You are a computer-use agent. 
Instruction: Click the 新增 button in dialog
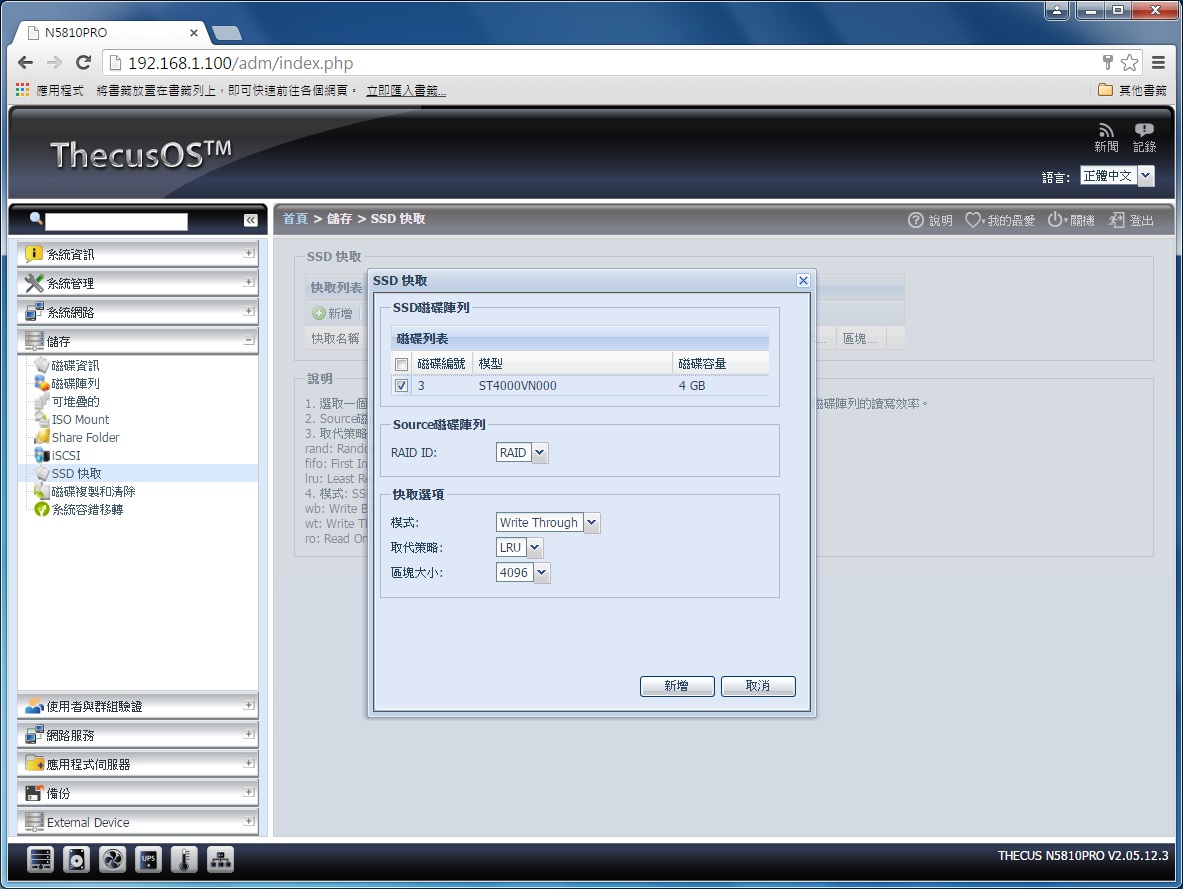click(677, 686)
